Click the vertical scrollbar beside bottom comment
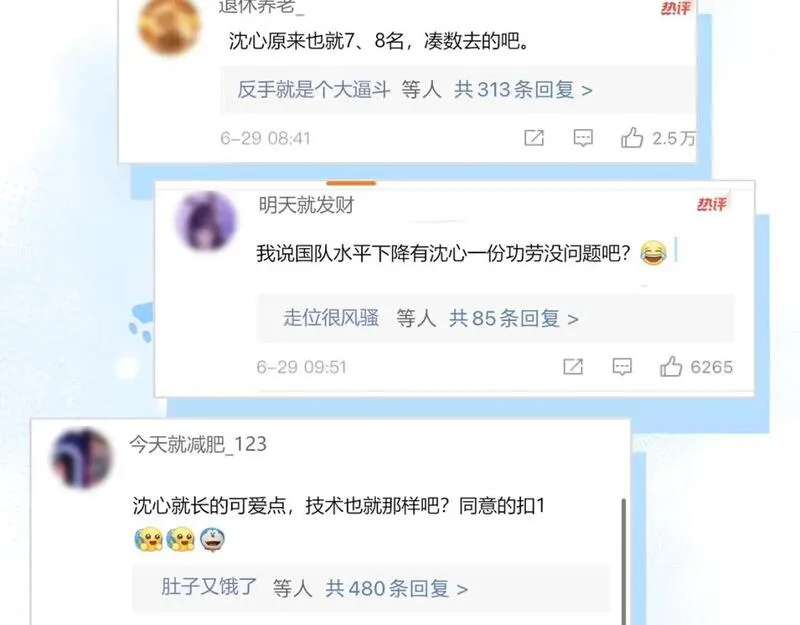The width and height of the screenshot is (800, 625). coord(623,561)
